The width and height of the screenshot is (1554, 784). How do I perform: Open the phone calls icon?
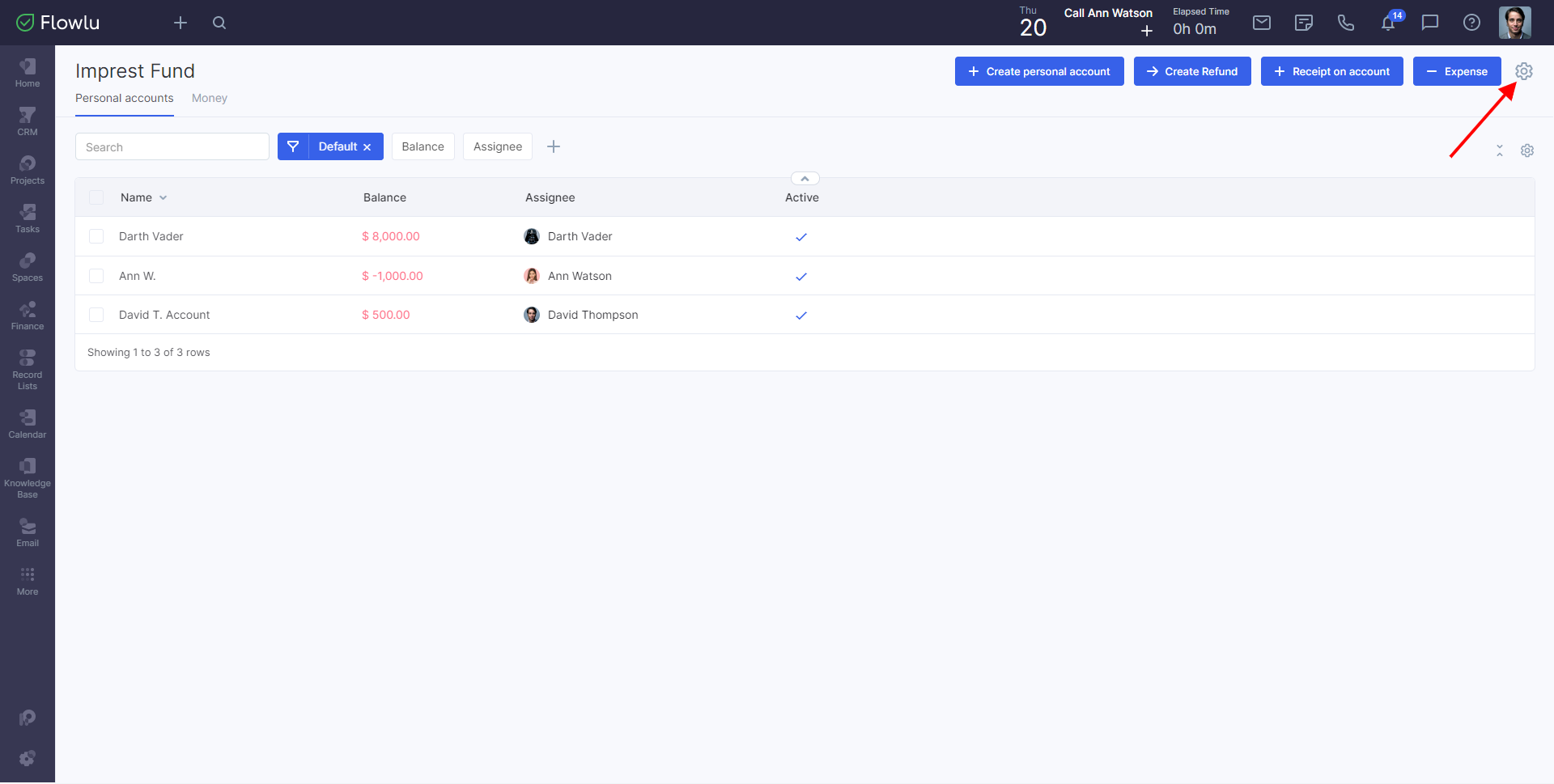point(1346,23)
